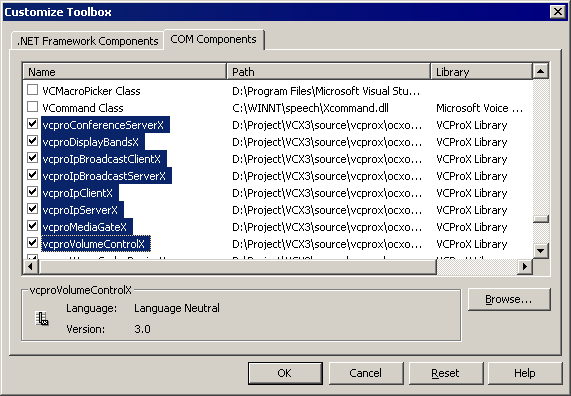Uncheck vcproIpClientX checkbox
The image size is (571, 396).
click(32, 192)
